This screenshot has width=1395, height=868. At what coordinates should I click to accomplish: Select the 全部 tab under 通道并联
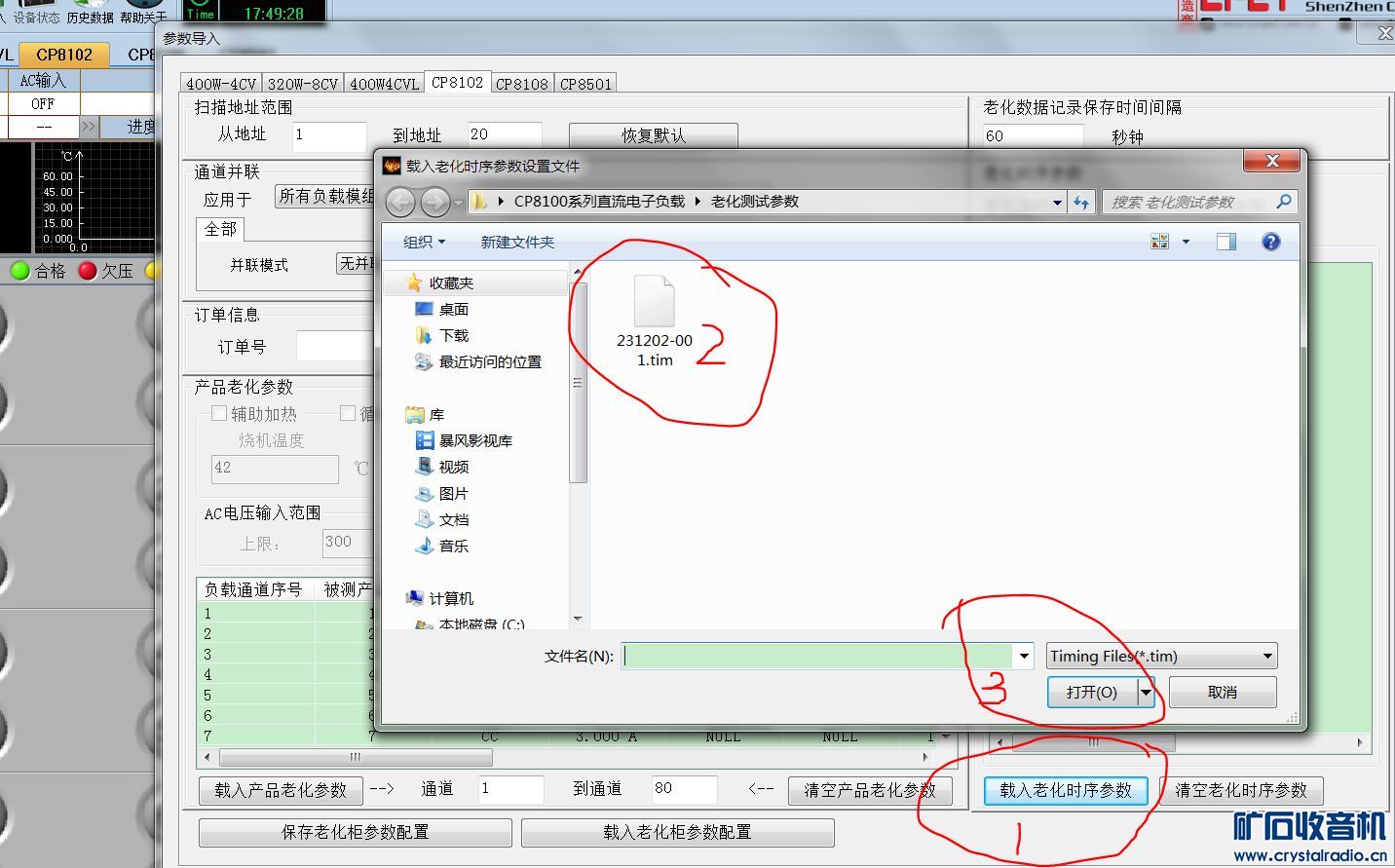[221, 229]
